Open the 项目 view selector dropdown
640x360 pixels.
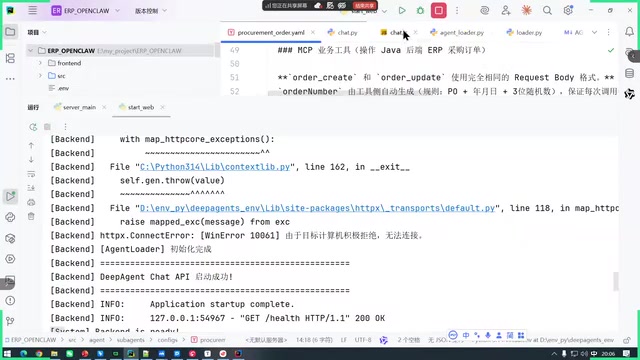[37, 32]
